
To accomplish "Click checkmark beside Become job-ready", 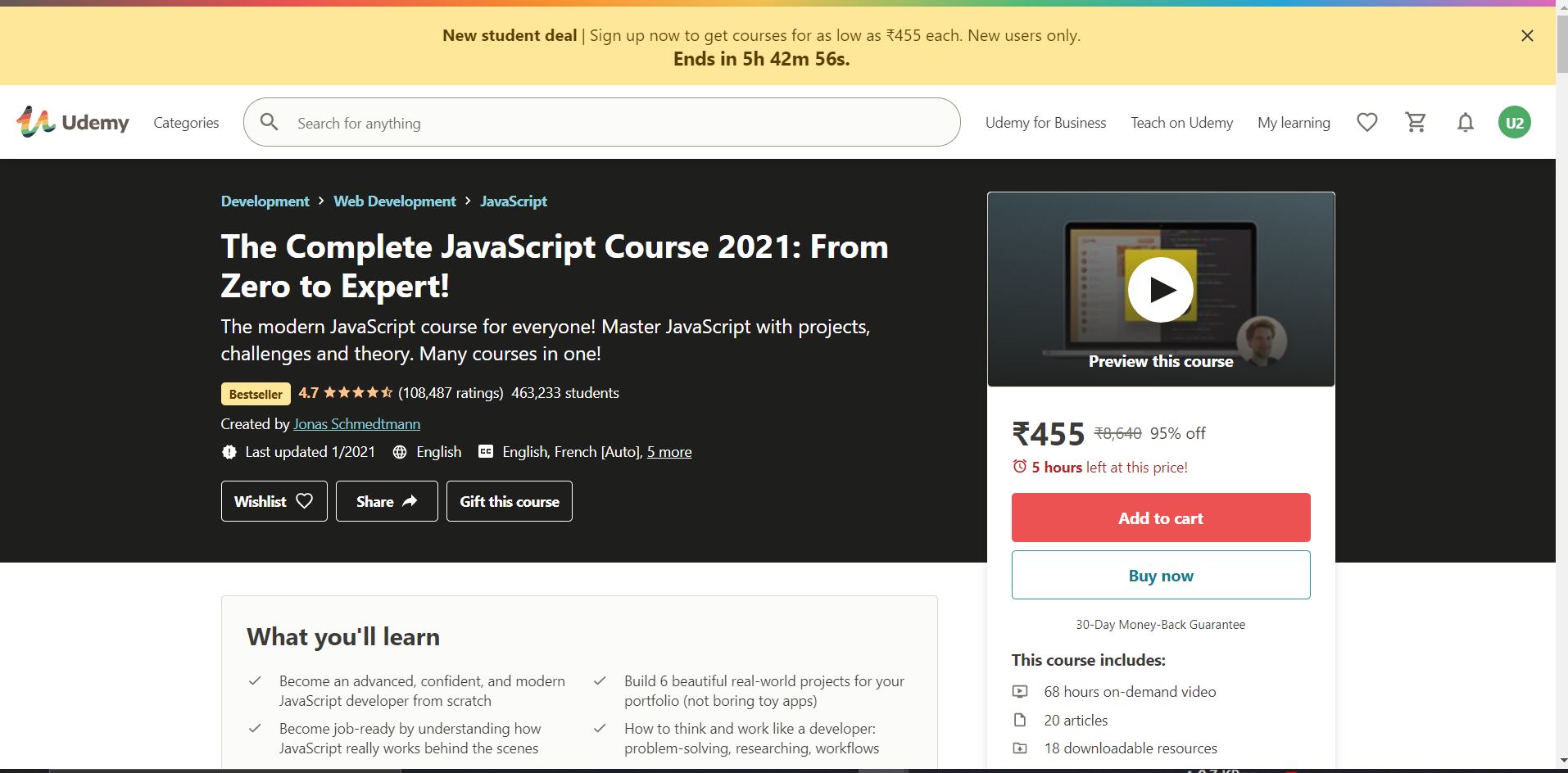I will click(256, 728).
